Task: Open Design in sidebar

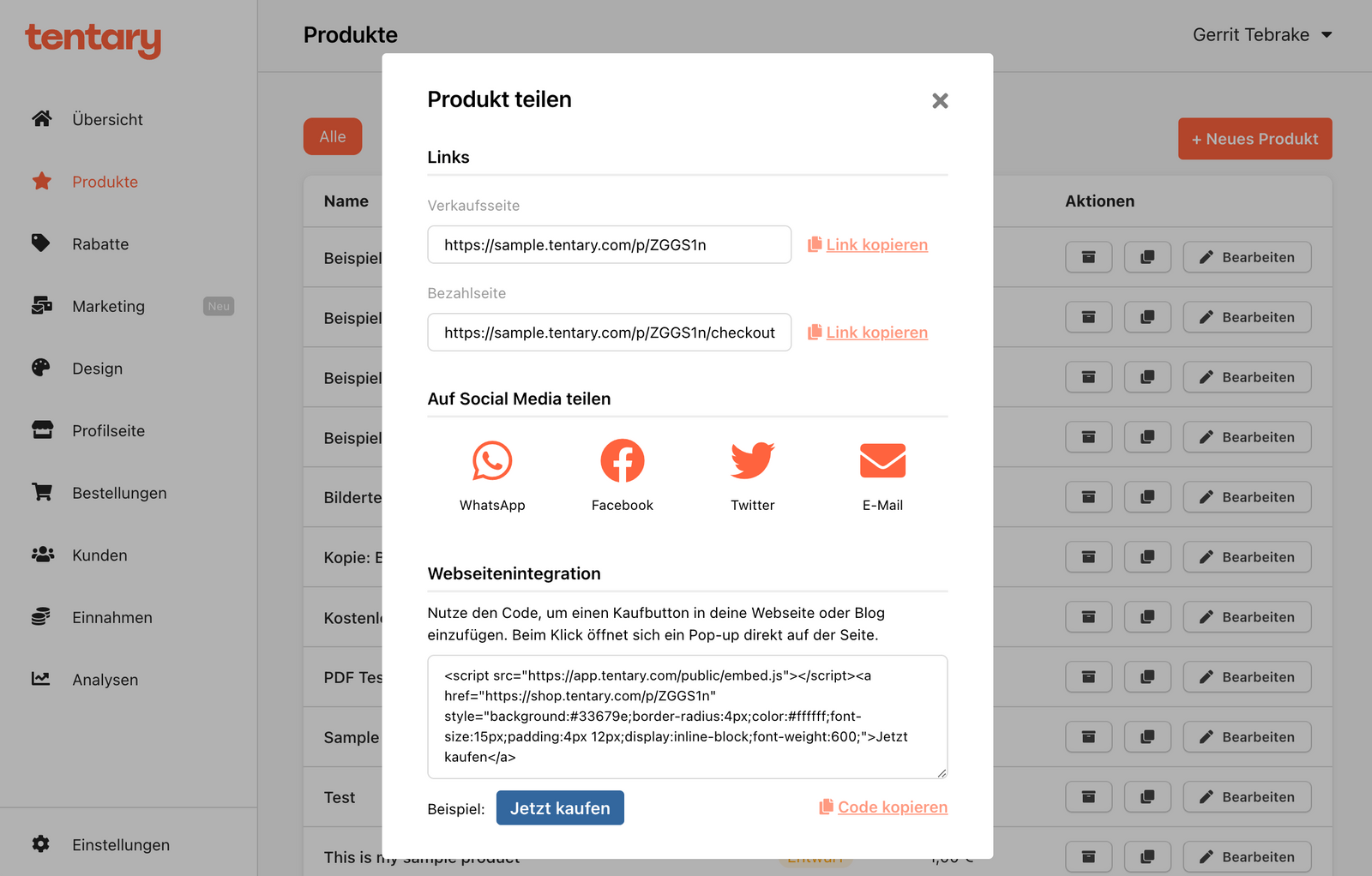Action: (x=97, y=369)
